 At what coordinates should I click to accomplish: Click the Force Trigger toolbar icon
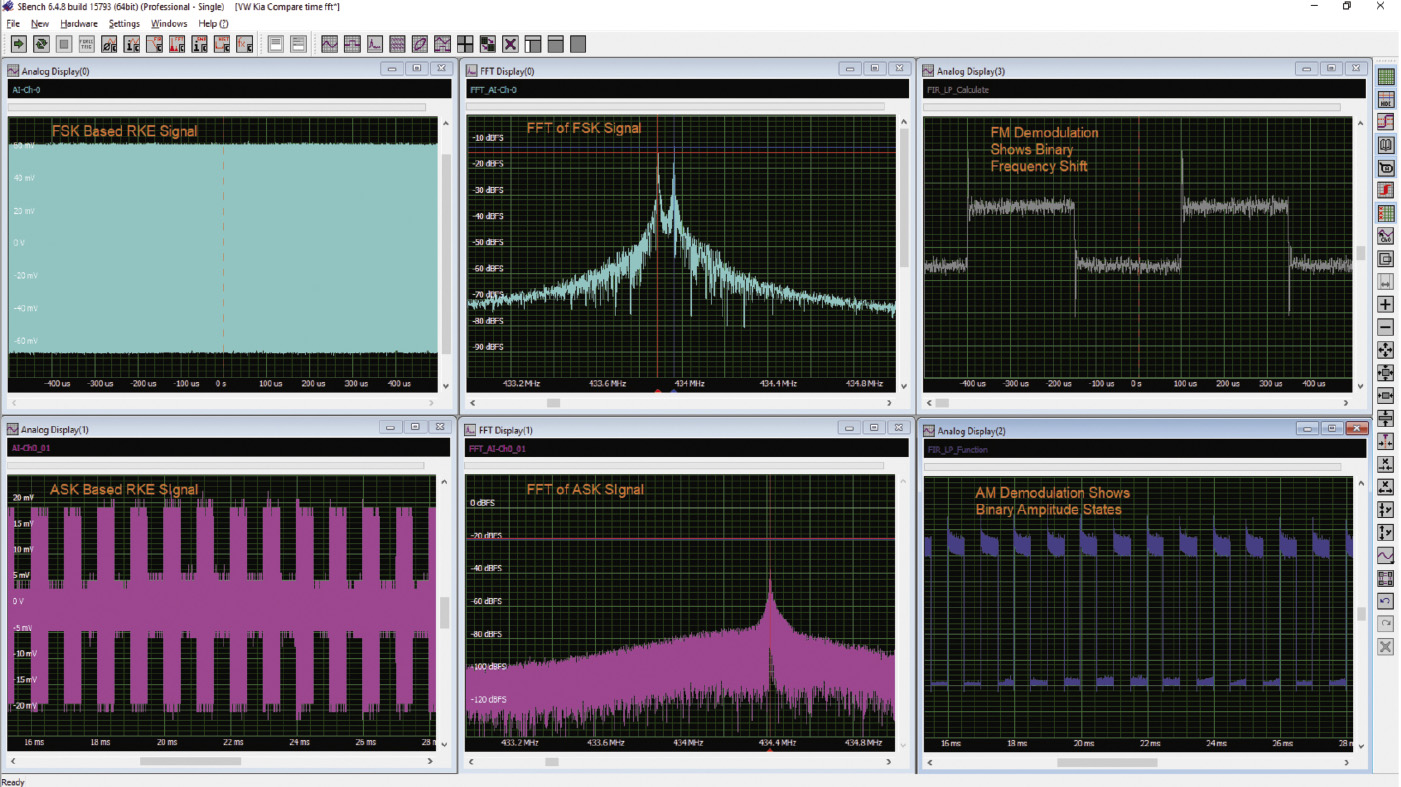87,44
